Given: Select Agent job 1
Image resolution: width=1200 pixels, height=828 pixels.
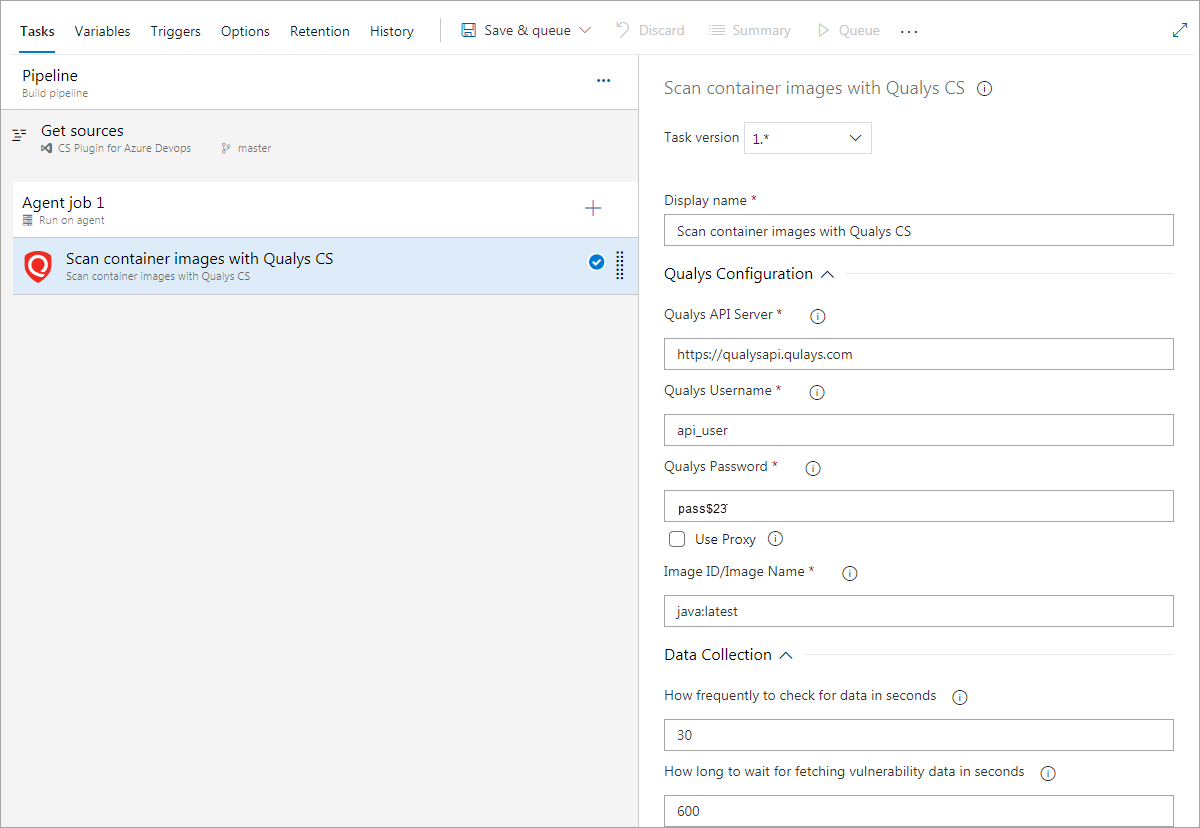Looking at the screenshot, I should pyautogui.click(x=325, y=209).
